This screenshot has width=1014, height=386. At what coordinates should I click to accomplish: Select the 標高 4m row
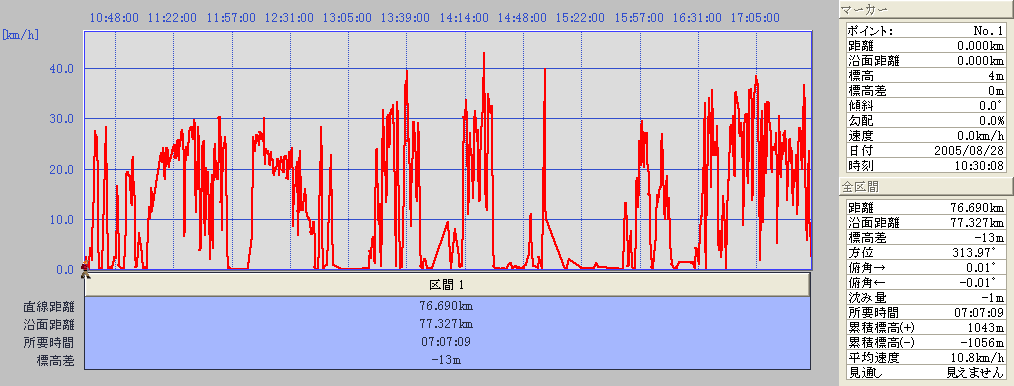(926, 76)
